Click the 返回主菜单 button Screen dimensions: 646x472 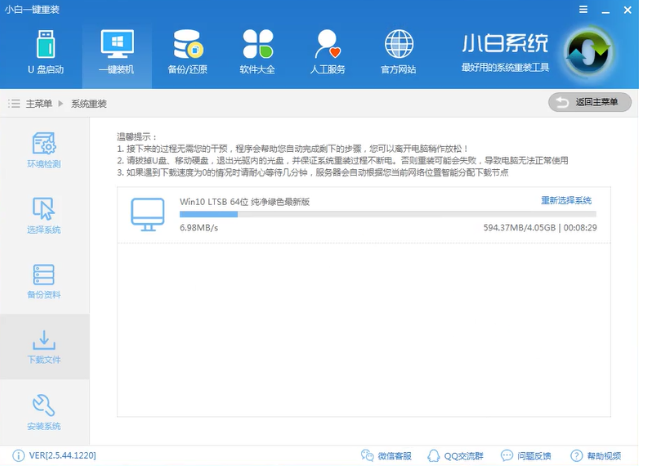tap(590, 102)
